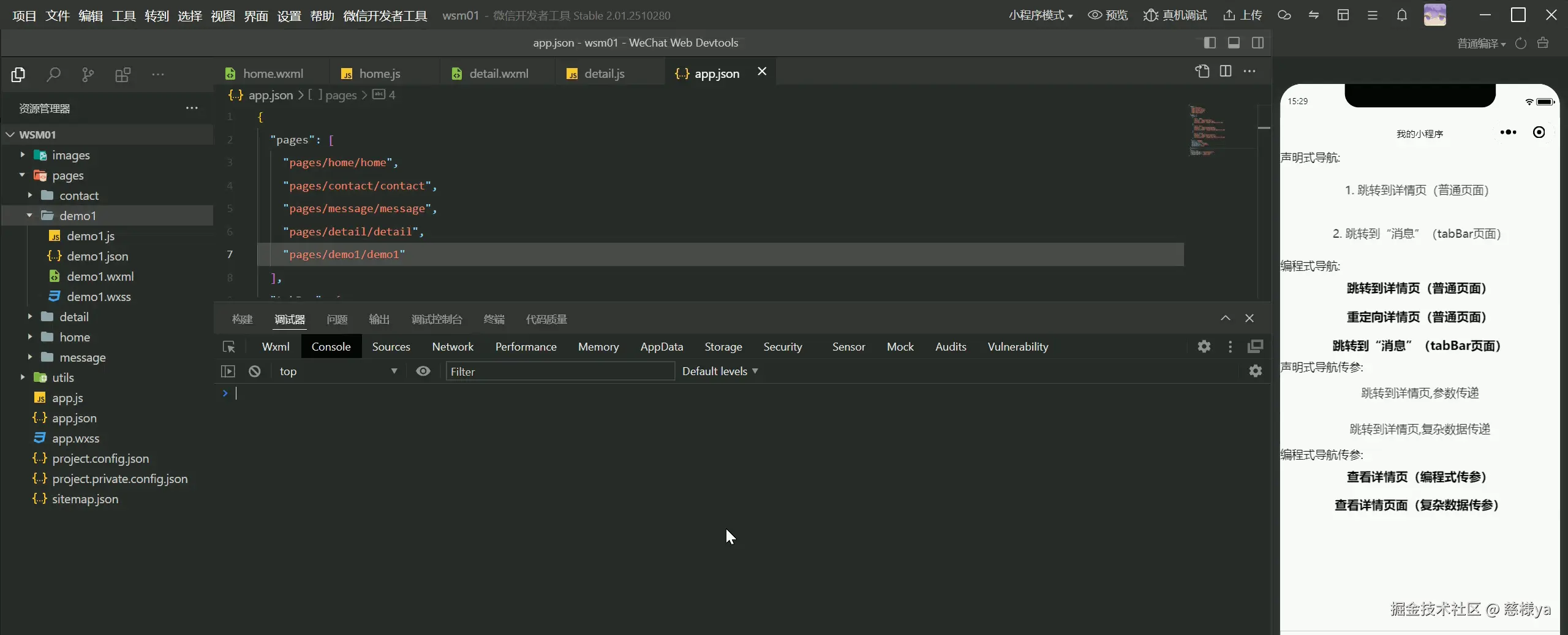Tap the simulator capsule close circle icon

[1539, 132]
